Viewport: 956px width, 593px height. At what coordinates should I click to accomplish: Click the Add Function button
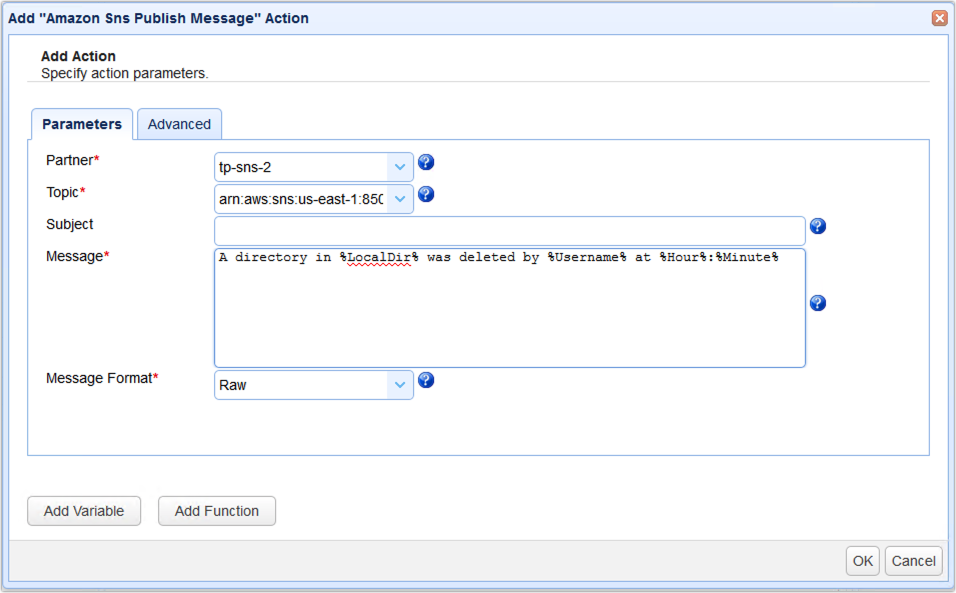[217, 511]
